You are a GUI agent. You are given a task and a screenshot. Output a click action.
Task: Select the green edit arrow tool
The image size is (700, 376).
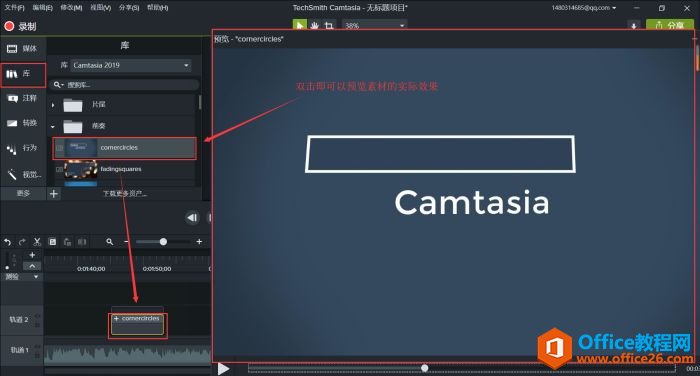tap(300, 25)
